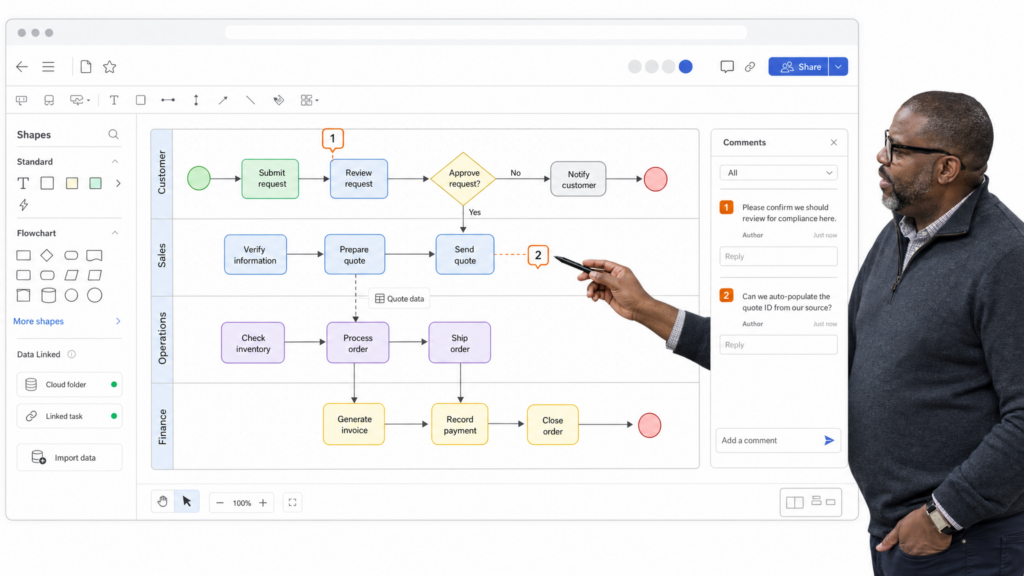1024x576 pixels.
Task: Select the Text tool in toolbar
Action: (114, 100)
